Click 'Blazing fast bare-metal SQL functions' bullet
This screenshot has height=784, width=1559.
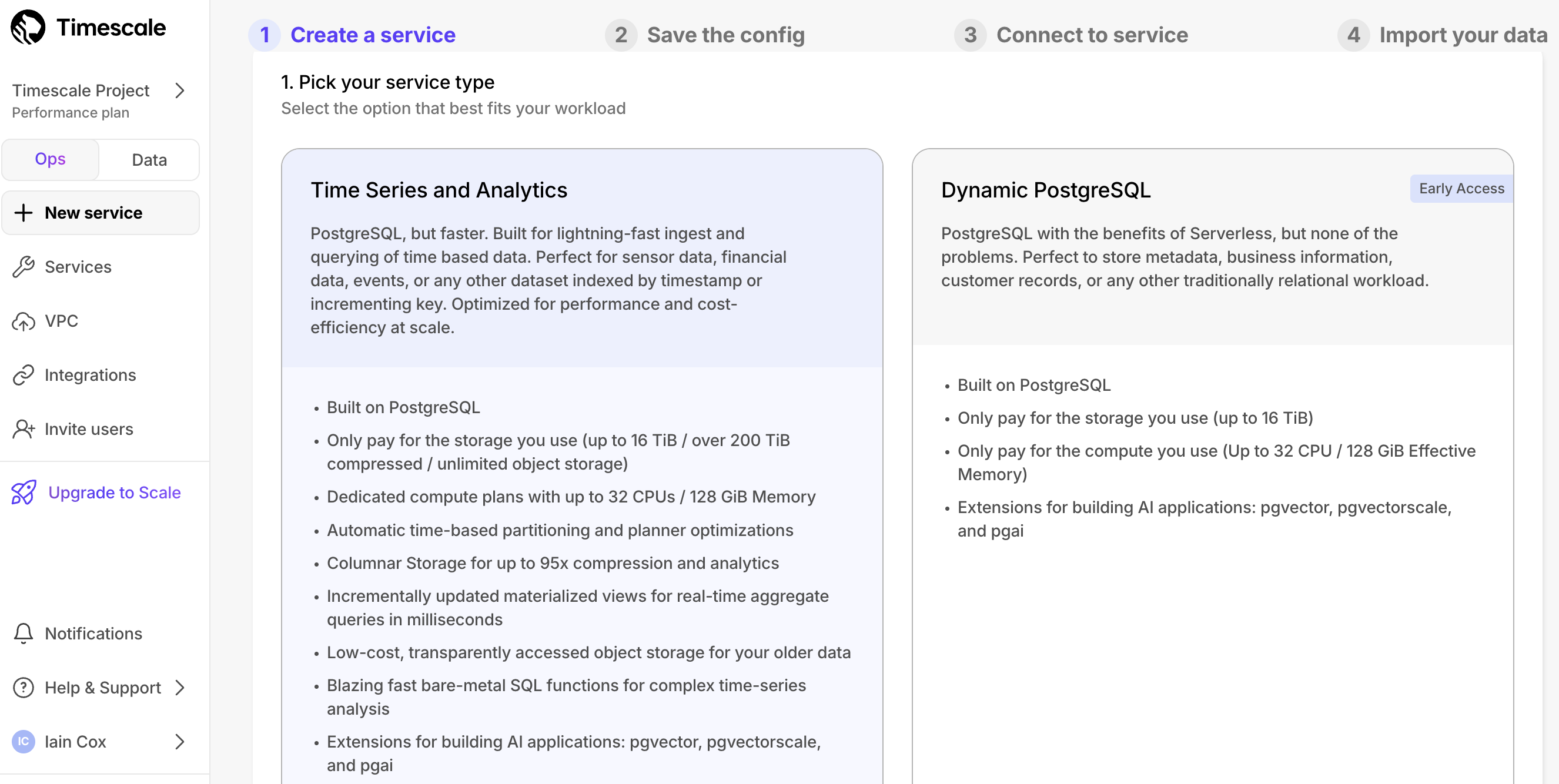click(567, 697)
